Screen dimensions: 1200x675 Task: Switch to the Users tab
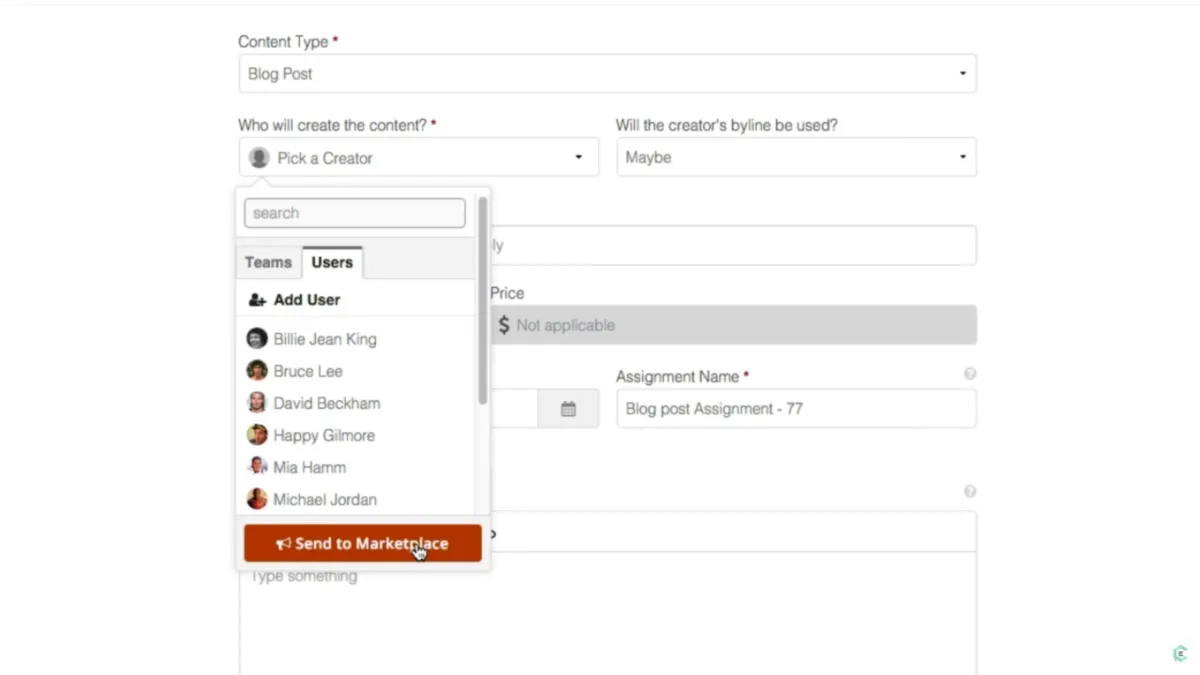[x=332, y=262]
